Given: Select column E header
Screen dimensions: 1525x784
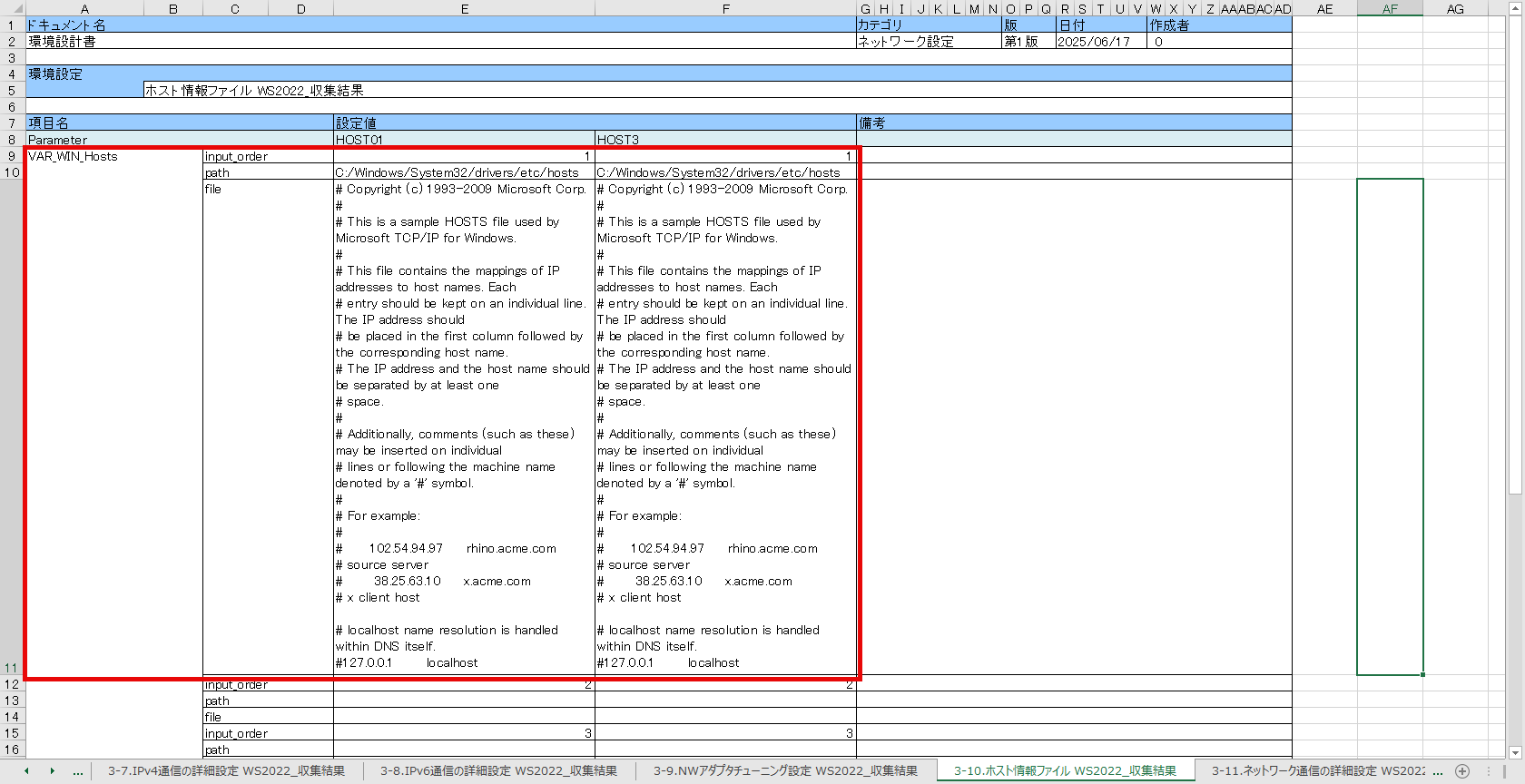Looking at the screenshot, I should click(464, 9).
